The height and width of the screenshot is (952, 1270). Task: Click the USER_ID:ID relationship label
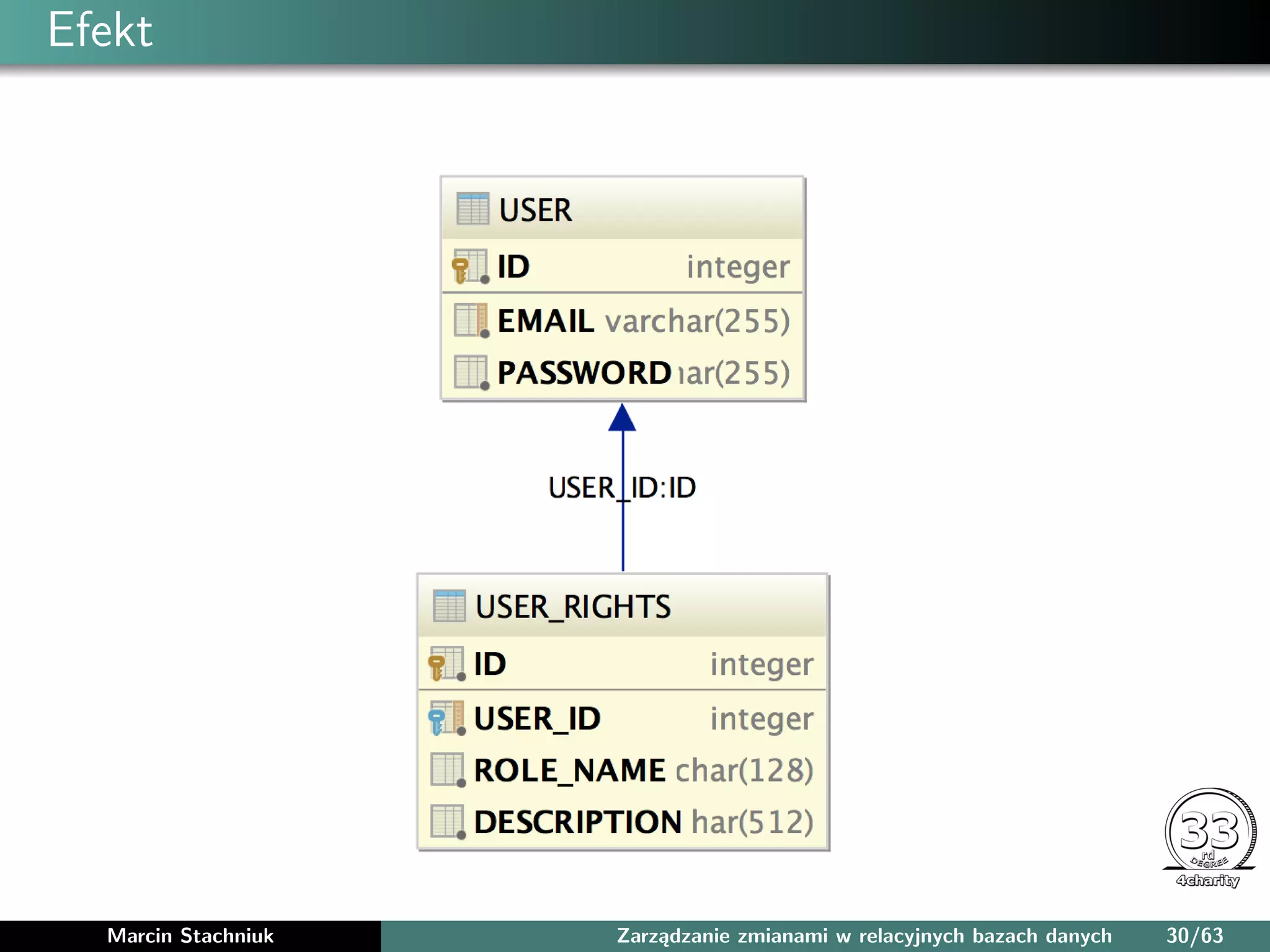point(622,488)
